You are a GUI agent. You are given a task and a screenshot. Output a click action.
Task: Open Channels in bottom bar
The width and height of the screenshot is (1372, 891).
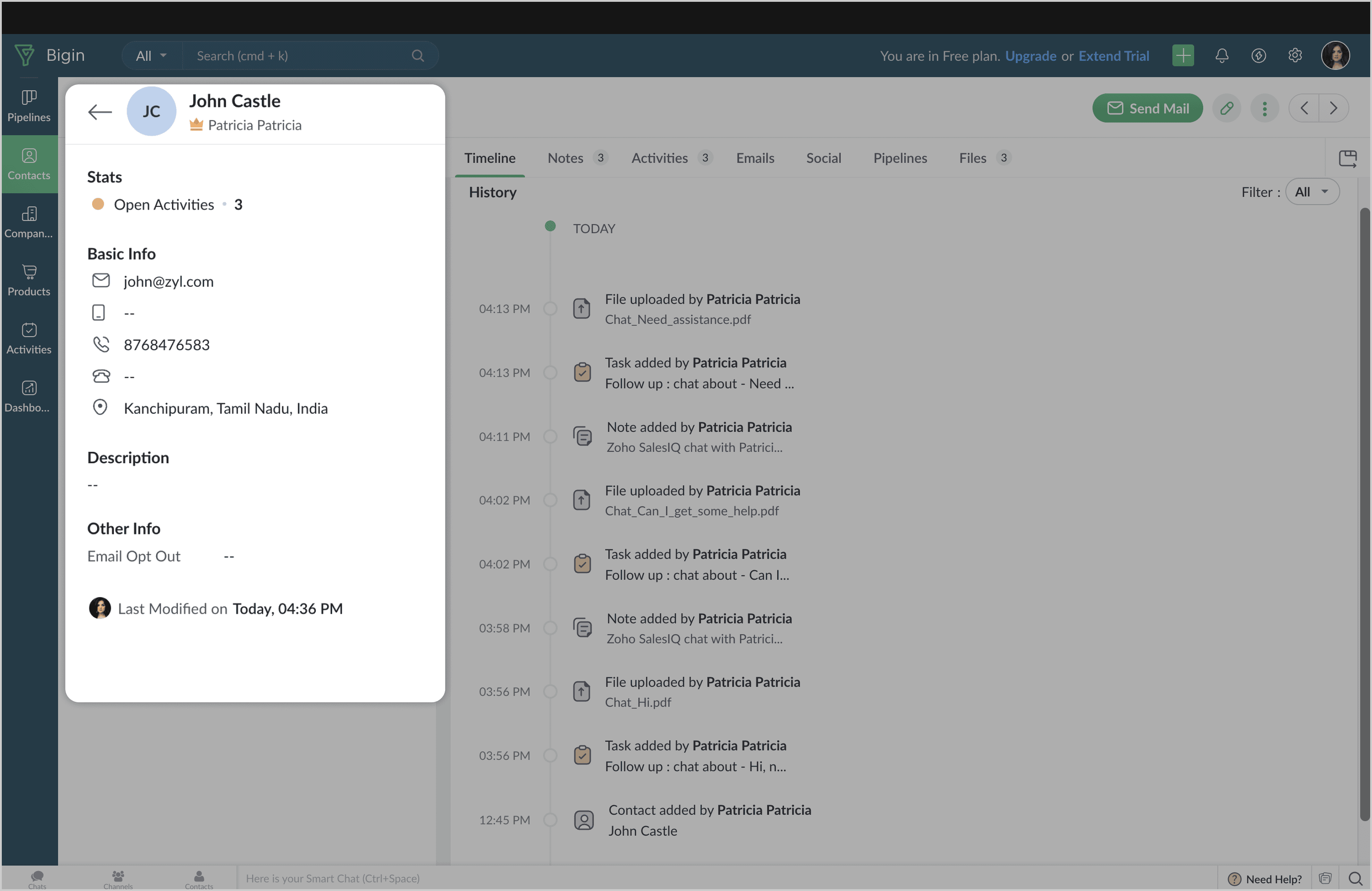click(118, 879)
